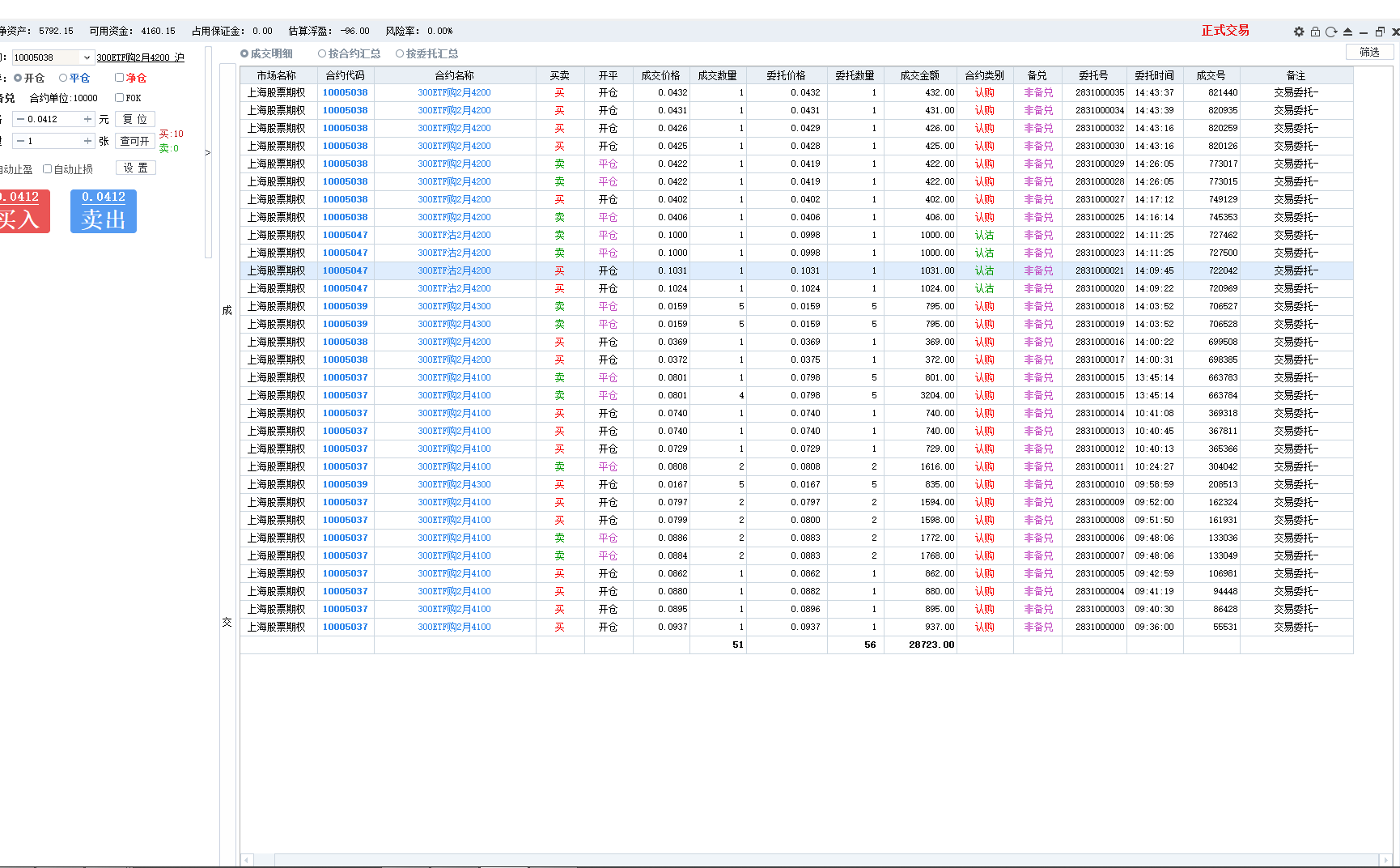
Task: Click the lock icon in title bar
Action: coord(1315,32)
